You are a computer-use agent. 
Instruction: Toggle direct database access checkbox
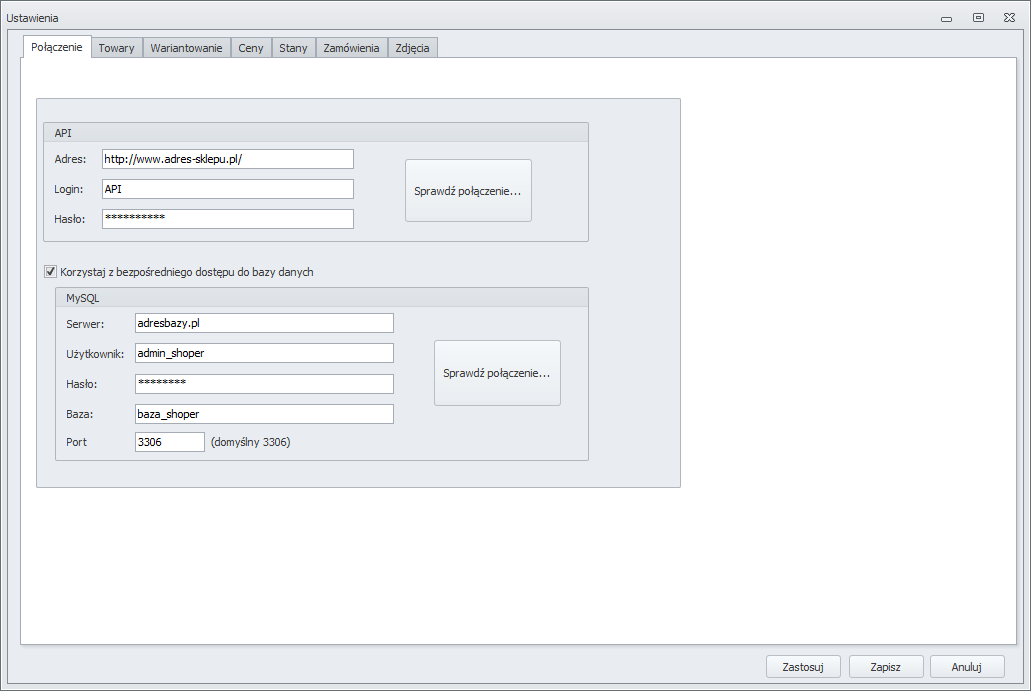pos(51,272)
